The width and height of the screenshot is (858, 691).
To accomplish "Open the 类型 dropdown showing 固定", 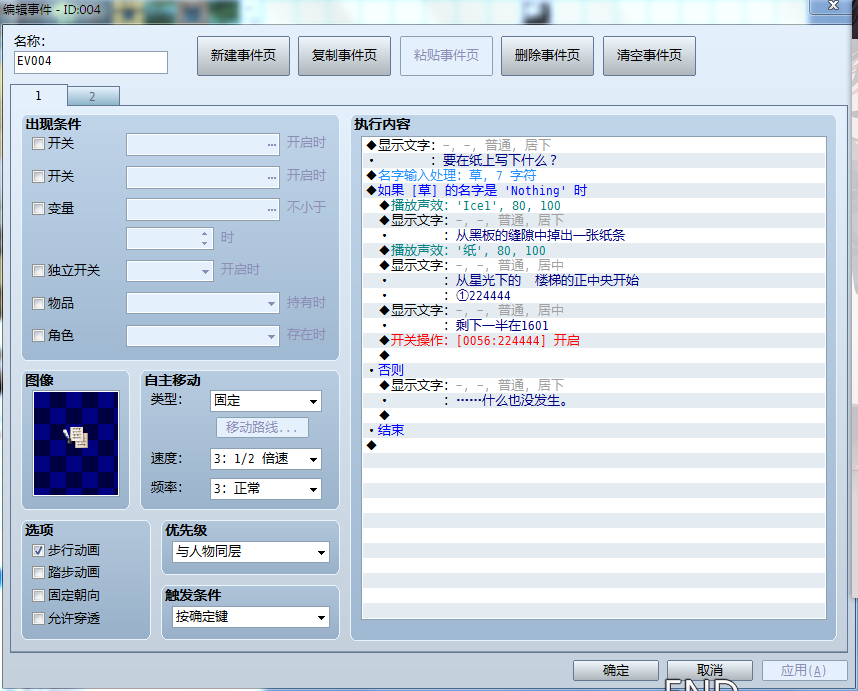I will click(x=266, y=401).
